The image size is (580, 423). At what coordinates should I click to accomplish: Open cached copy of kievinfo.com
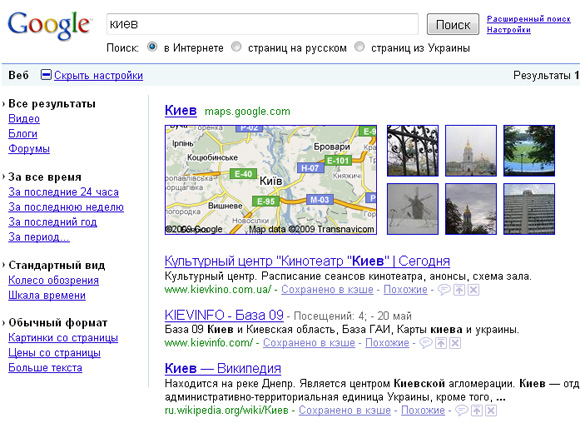click(x=309, y=343)
